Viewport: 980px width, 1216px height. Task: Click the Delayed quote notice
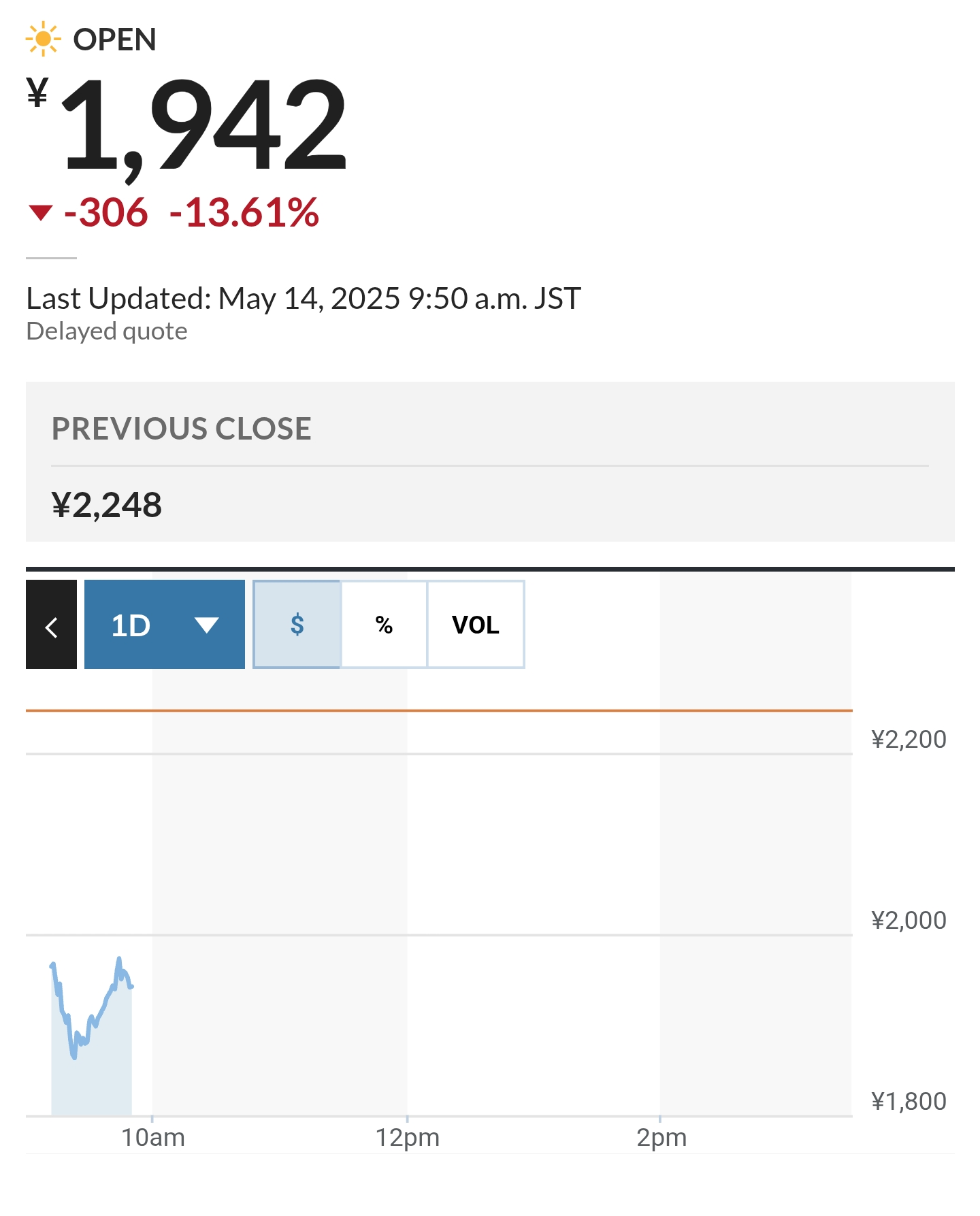[x=107, y=331]
